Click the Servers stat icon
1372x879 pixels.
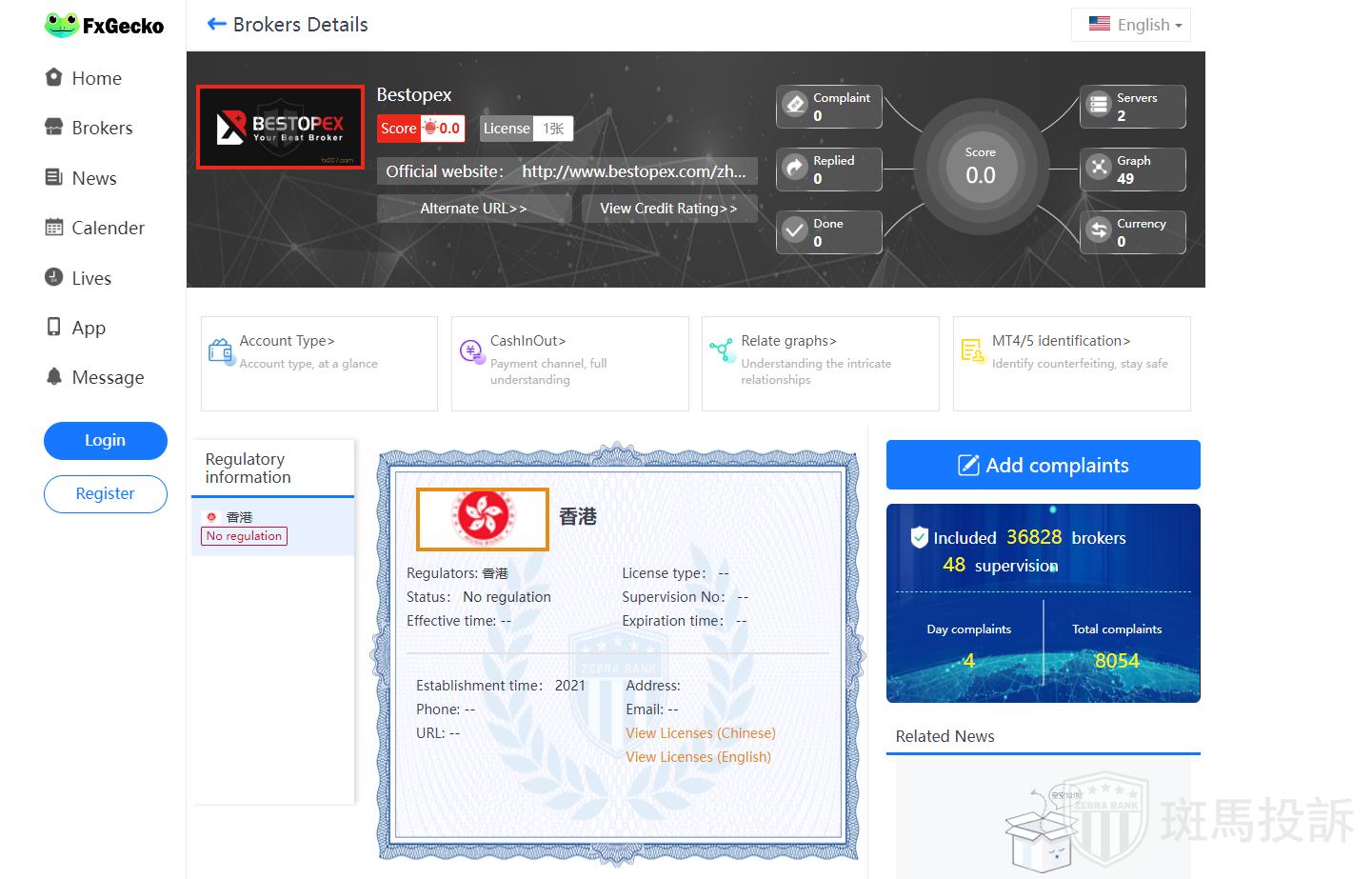pyautogui.click(x=1099, y=105)
